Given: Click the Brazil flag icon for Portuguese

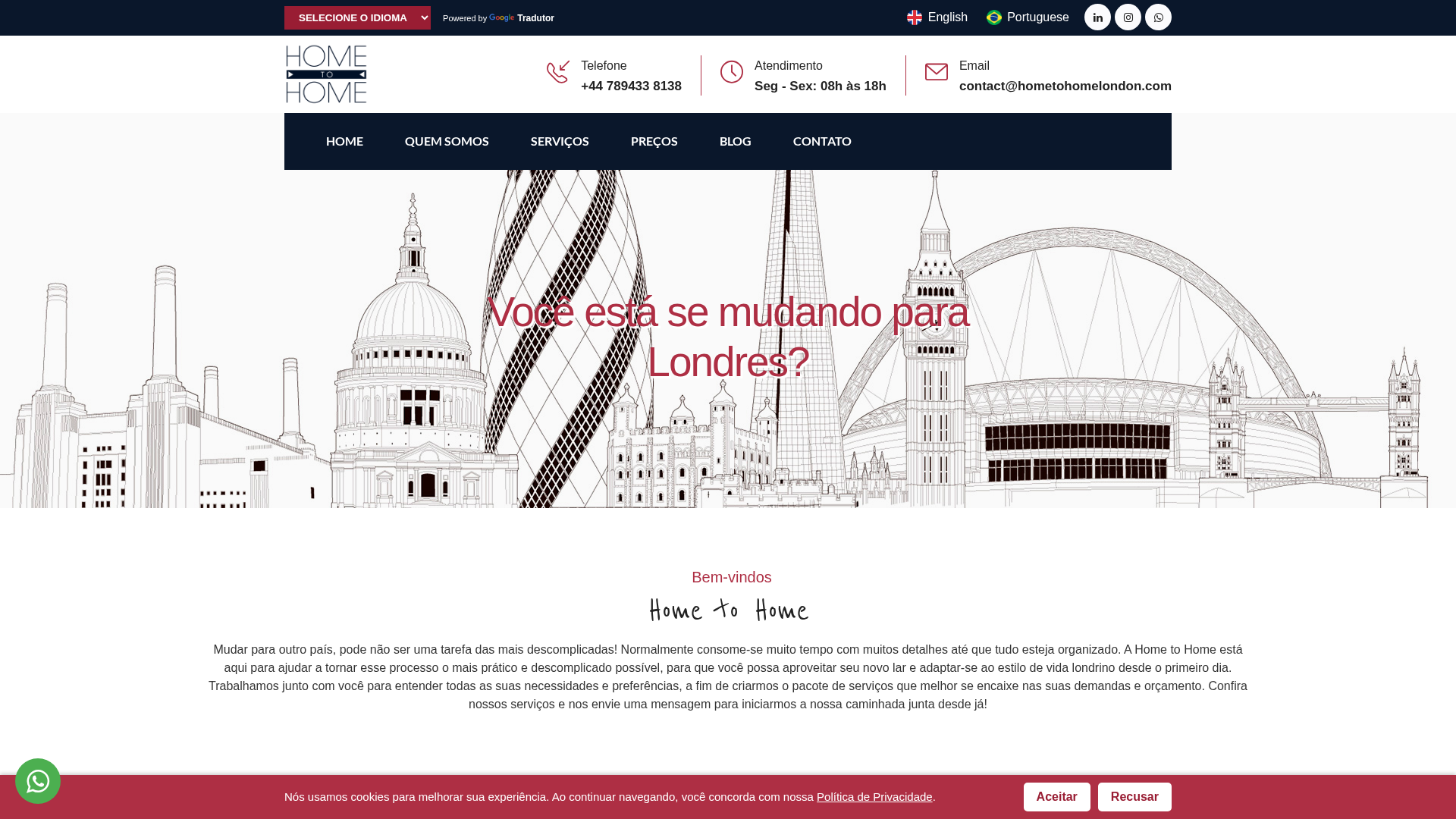Looking at the screenshot, I should tap(993, 17).
